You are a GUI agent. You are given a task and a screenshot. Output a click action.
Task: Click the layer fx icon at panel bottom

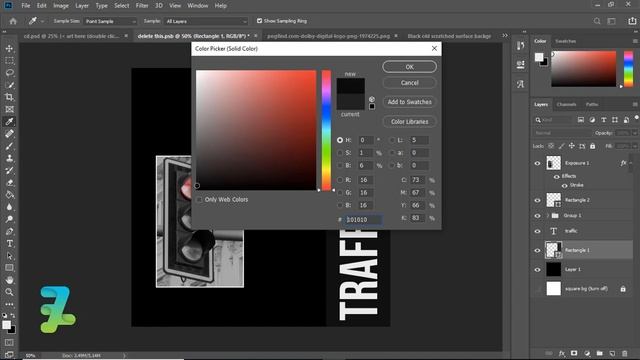pyautogui.click(x=562, y=353)
